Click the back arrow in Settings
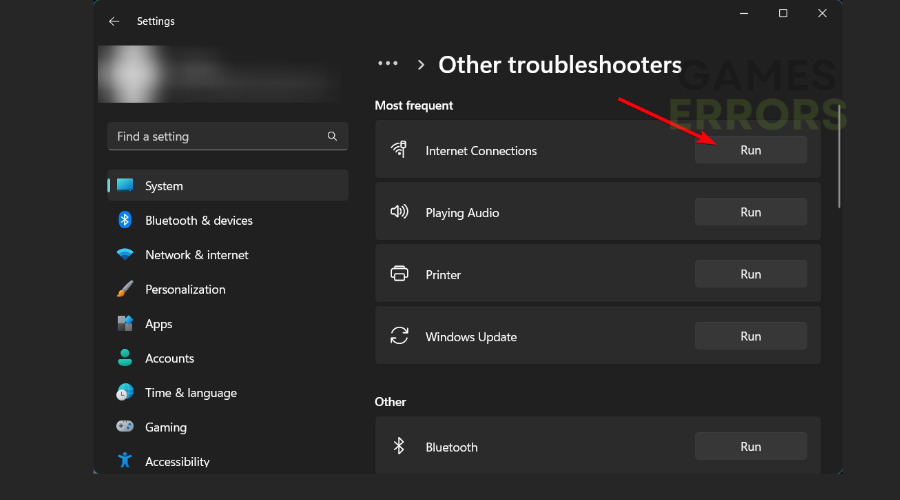The image size is (900, 500). click(x=114, y=21)
